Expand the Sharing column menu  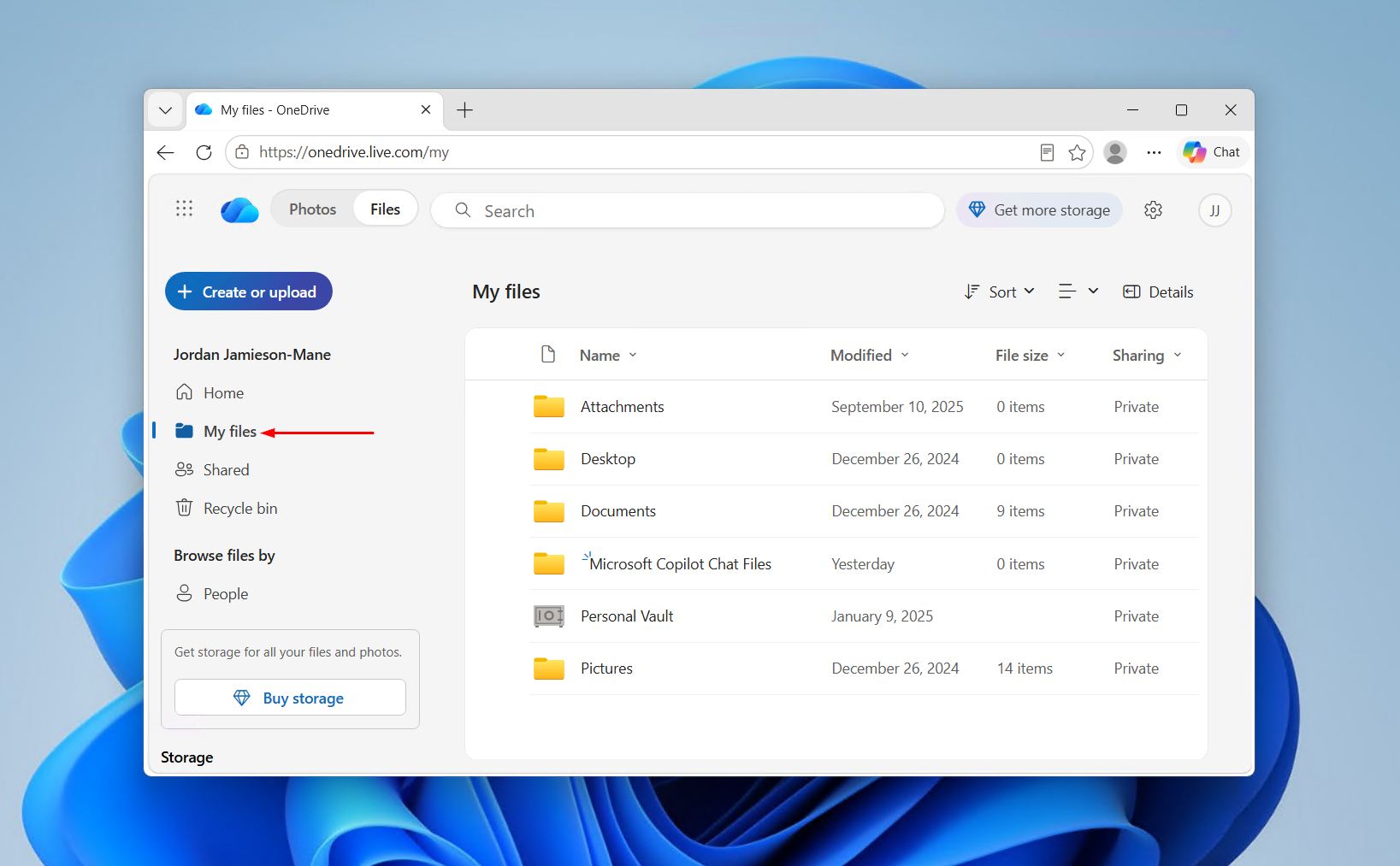pyautogui.click(x=1178, y=355)
